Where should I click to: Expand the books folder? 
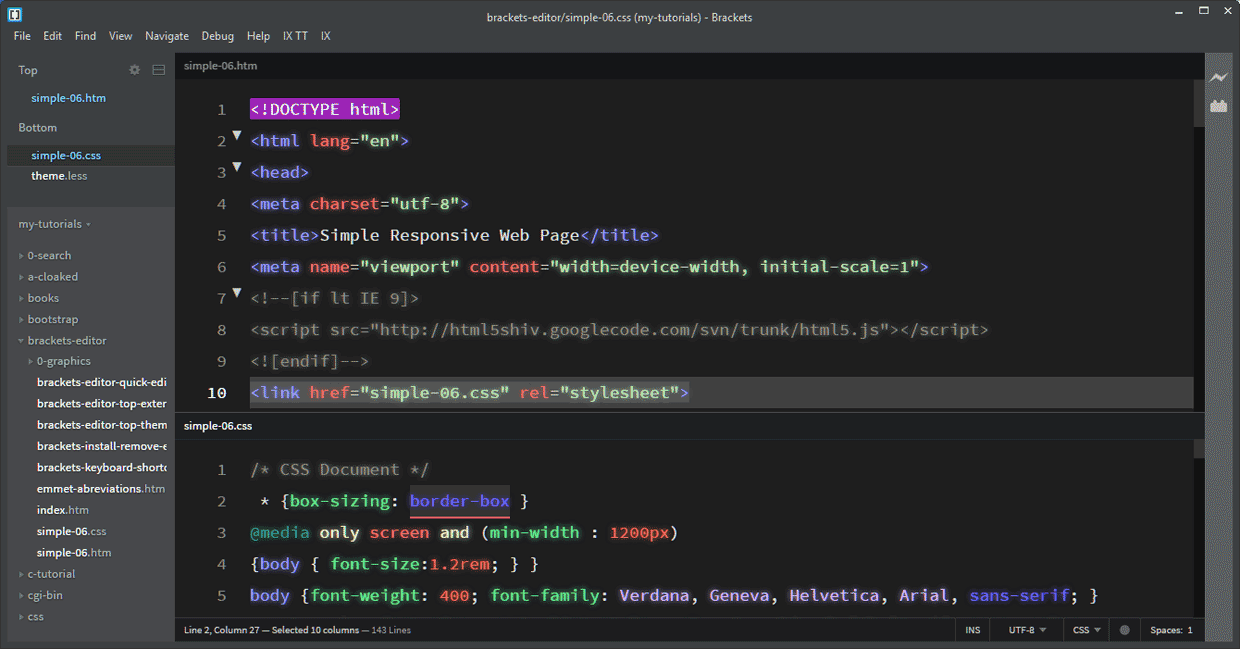click(x=43, y=298)
